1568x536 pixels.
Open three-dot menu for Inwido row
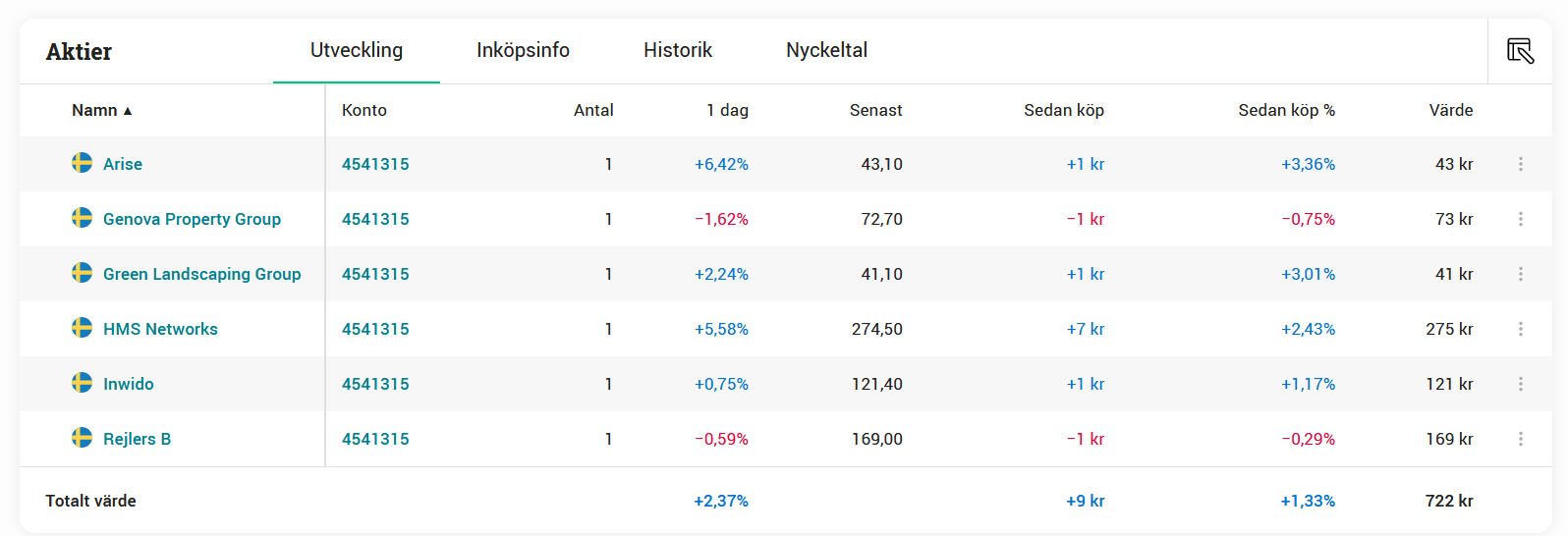(1520, 384)
